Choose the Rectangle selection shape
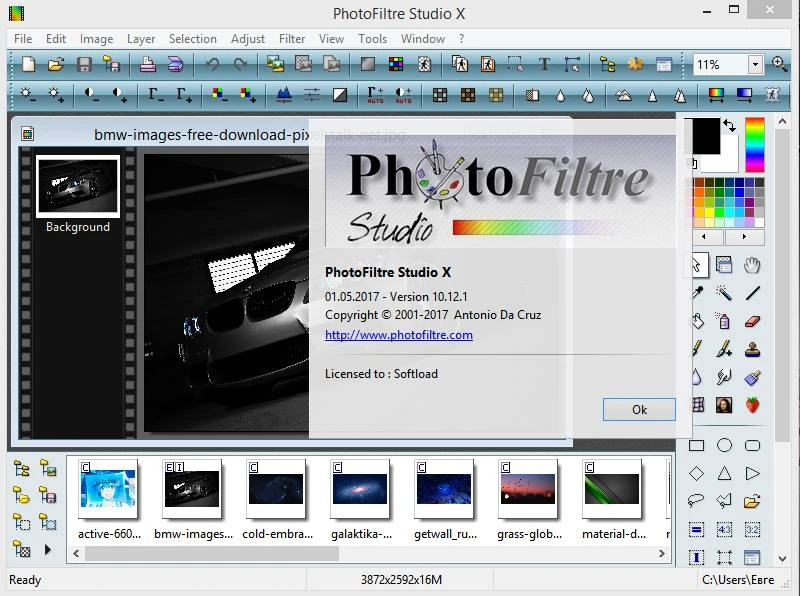Screen dimensions: 800x596 pos(696,445)
